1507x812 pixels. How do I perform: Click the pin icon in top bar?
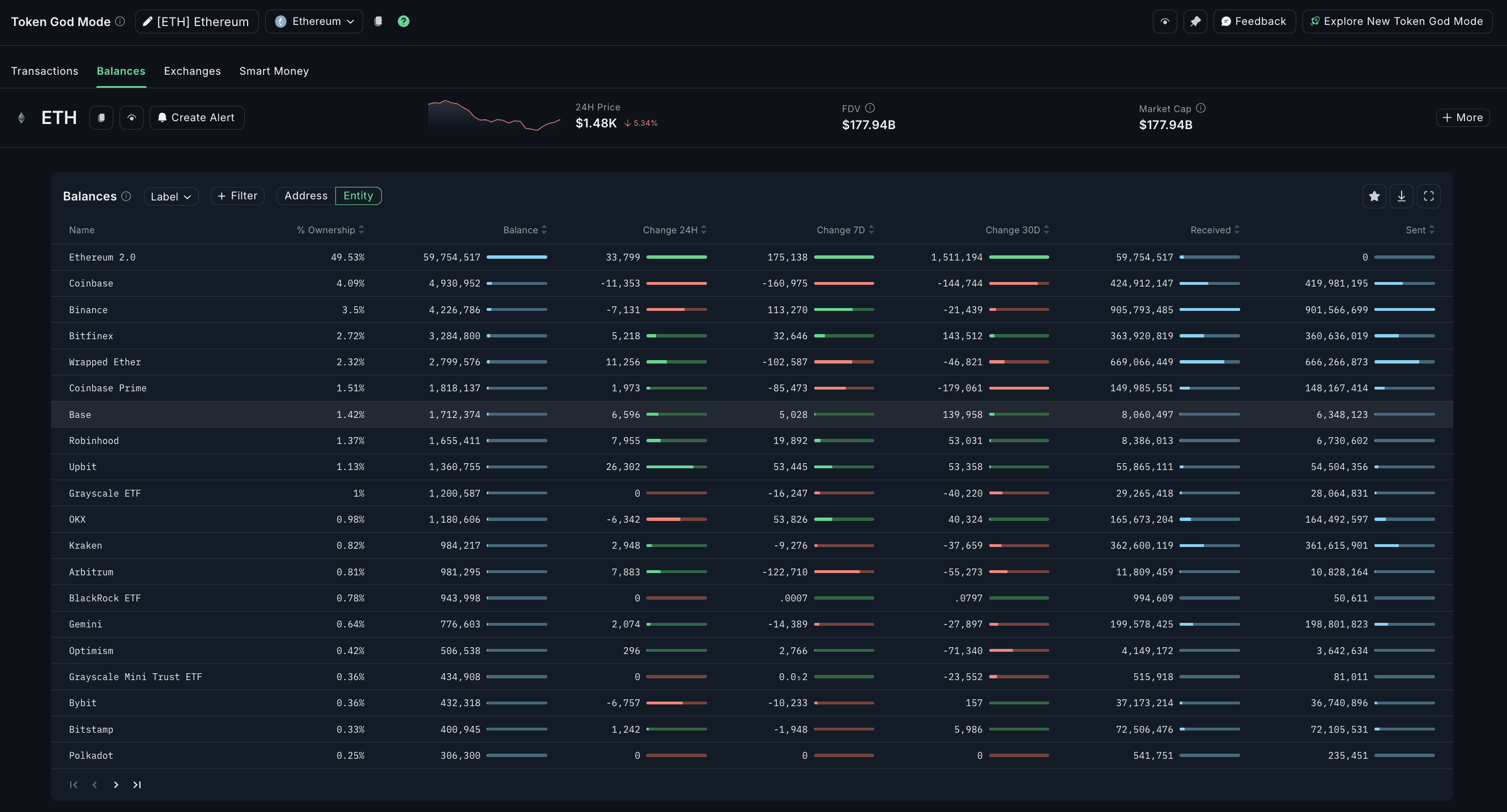pyautogui.click(x=1195, y=22)
